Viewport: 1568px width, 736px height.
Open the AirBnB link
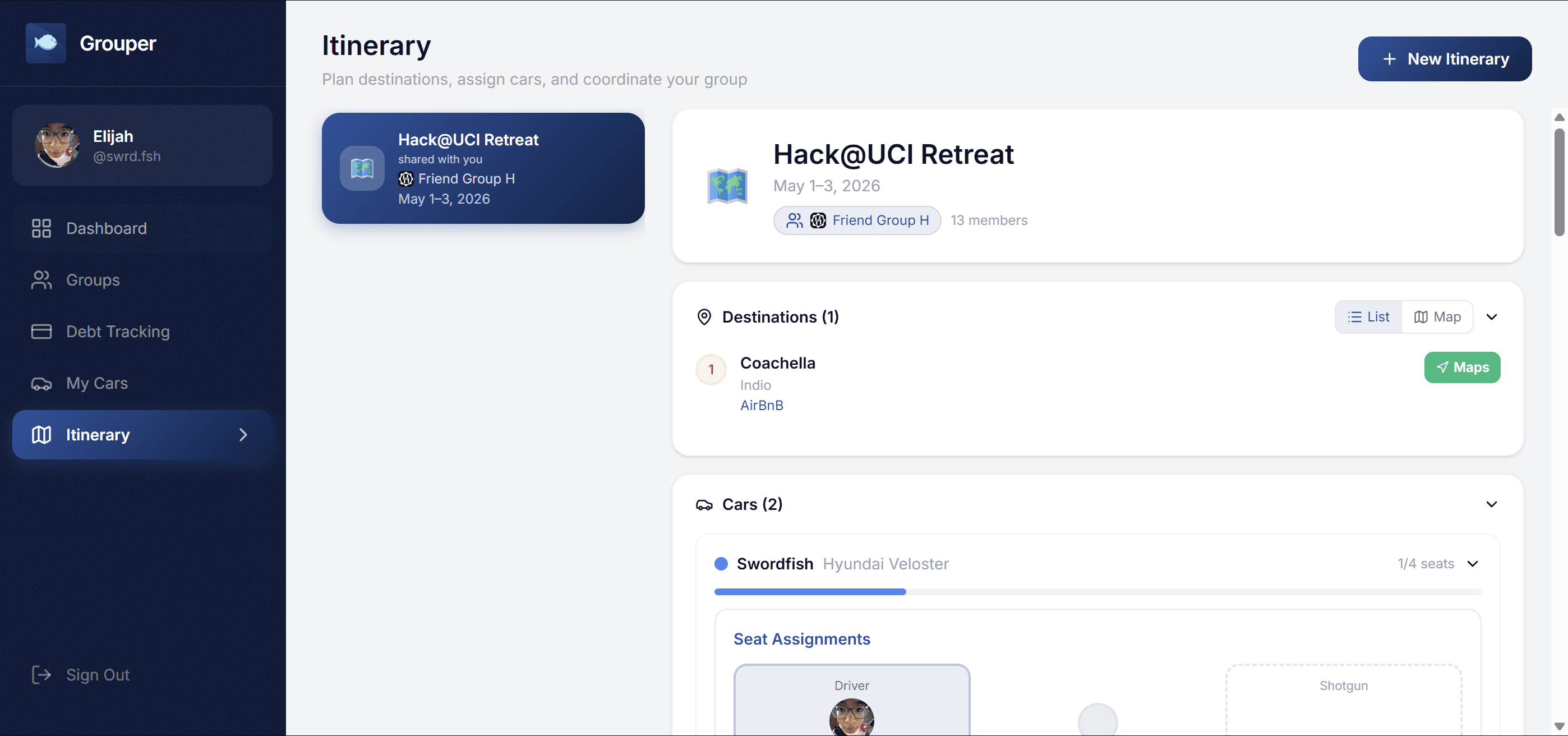click(762, 406)
